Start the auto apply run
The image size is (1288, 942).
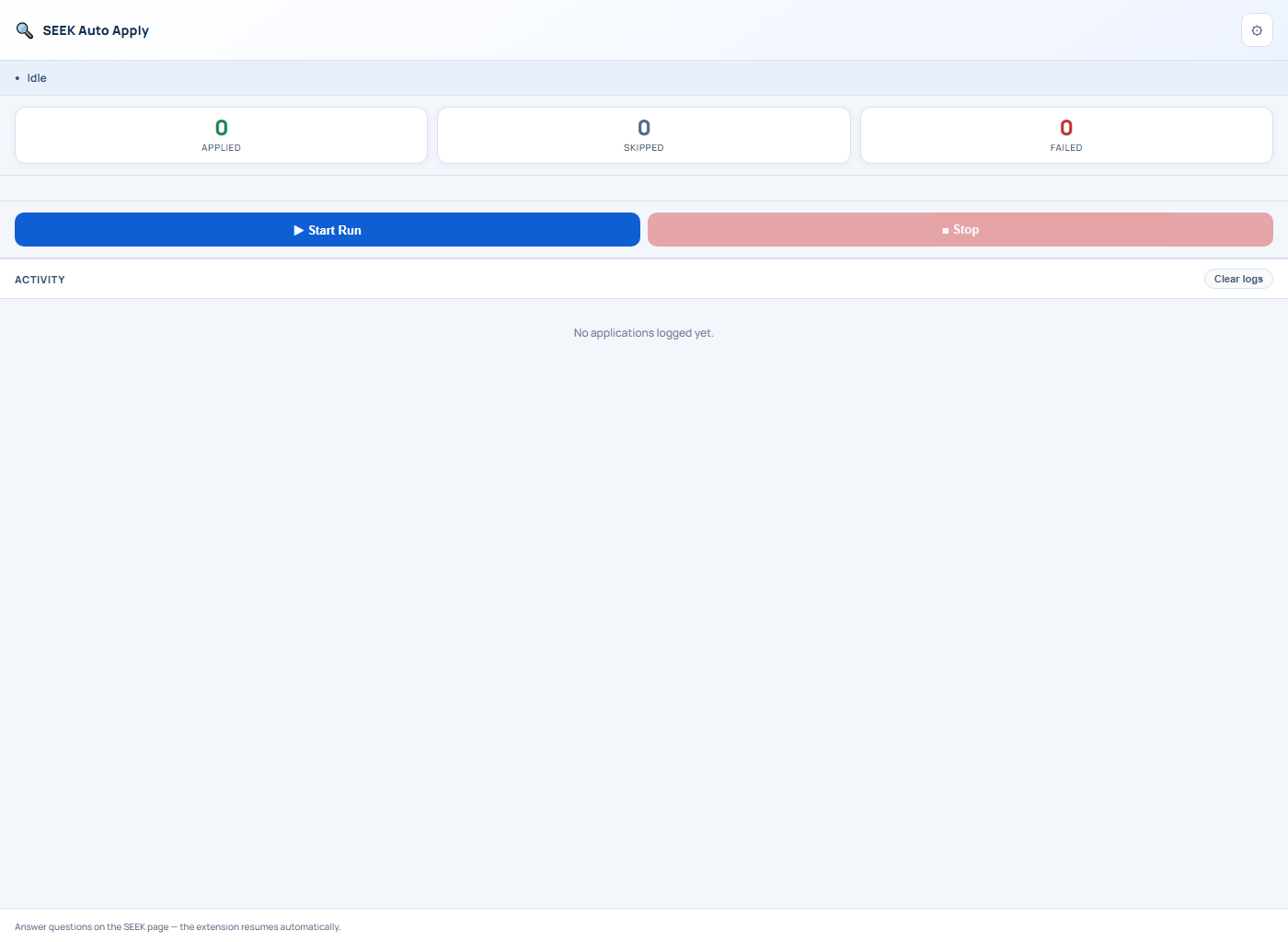pos(328,230)
